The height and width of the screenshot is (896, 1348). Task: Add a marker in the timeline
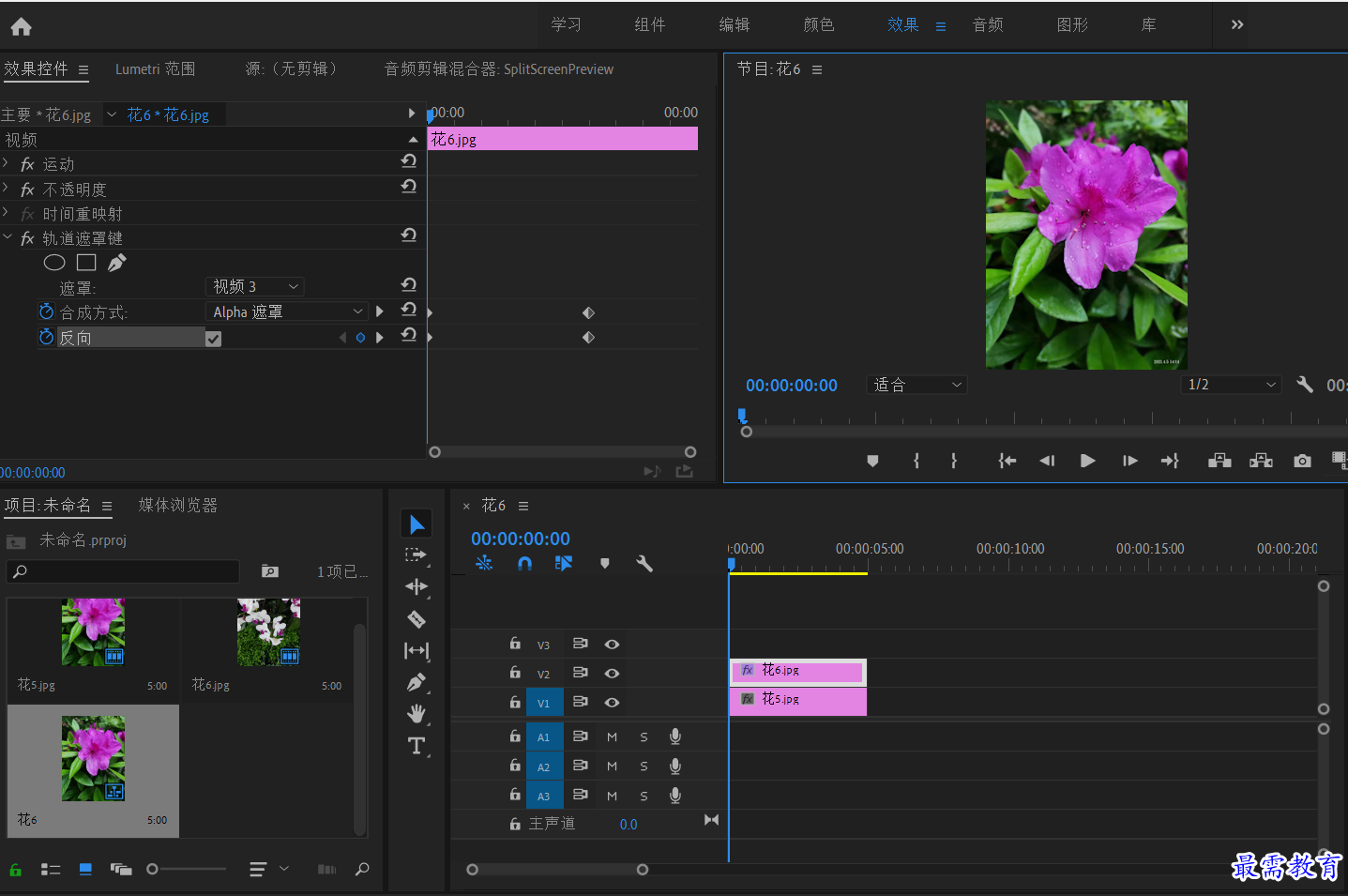pos(605,564)
